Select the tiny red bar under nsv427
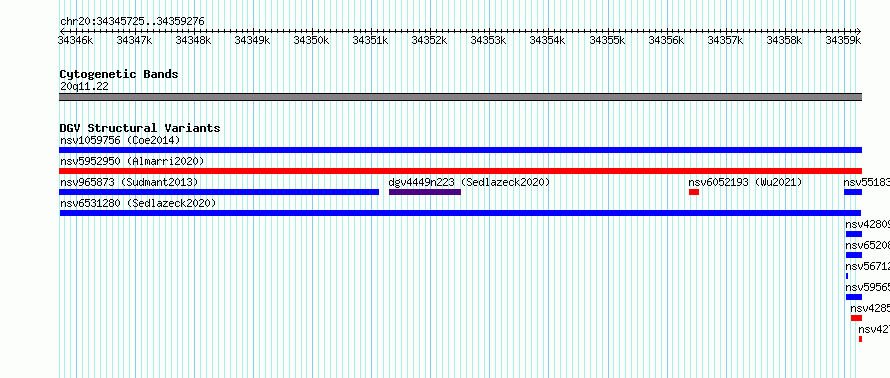The width and height of the screenshot is (890, 378). 860,339
